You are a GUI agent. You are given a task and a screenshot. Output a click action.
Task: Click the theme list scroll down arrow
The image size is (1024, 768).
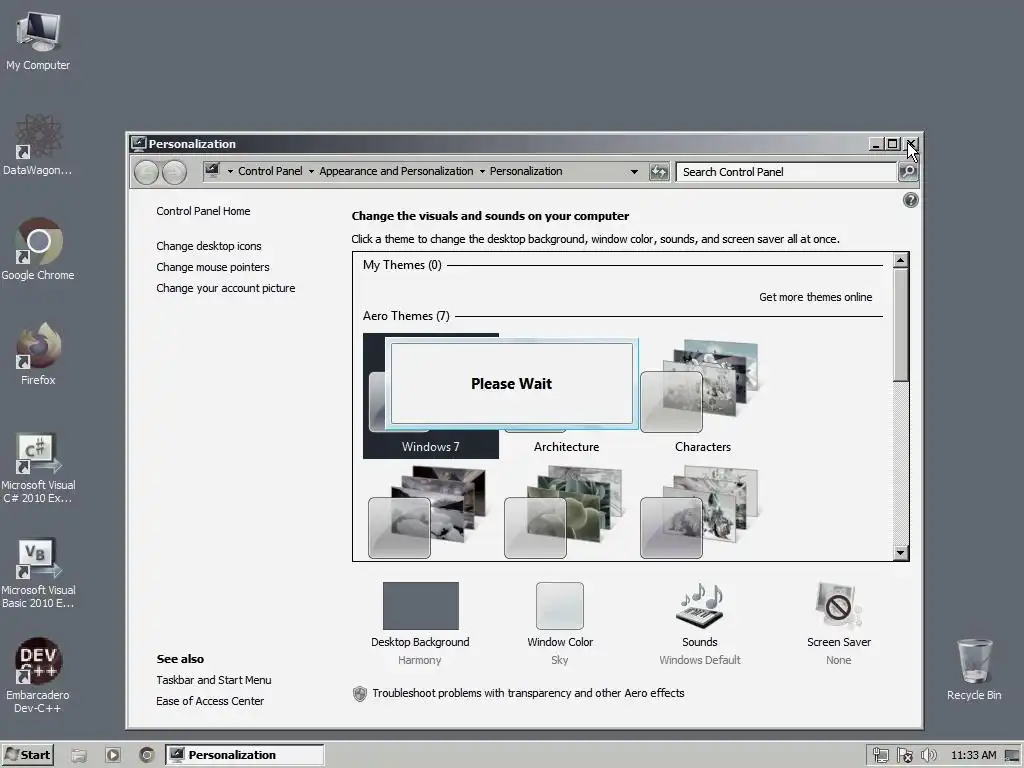(901, 552)
